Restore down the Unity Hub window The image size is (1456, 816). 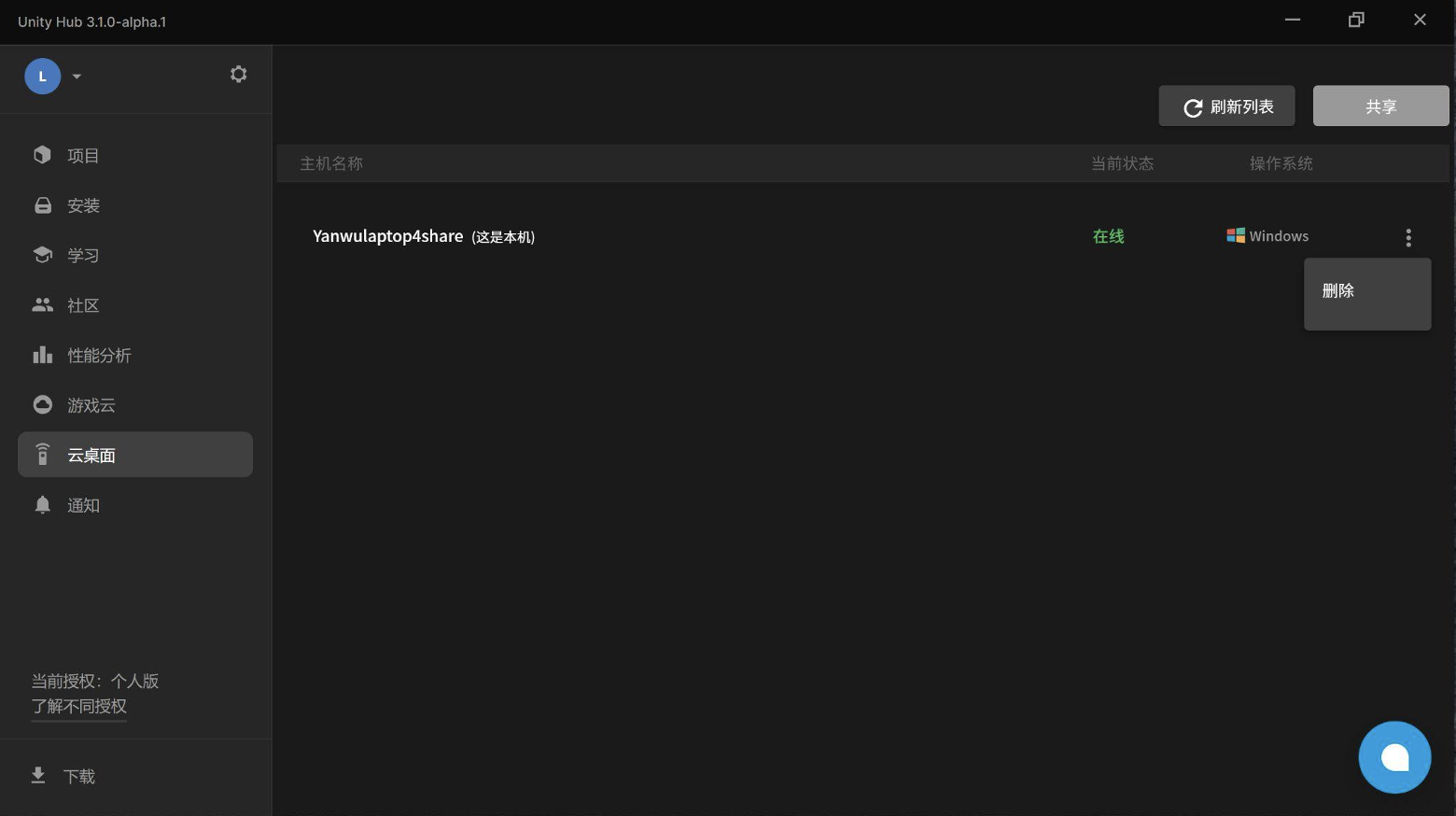1356,20
